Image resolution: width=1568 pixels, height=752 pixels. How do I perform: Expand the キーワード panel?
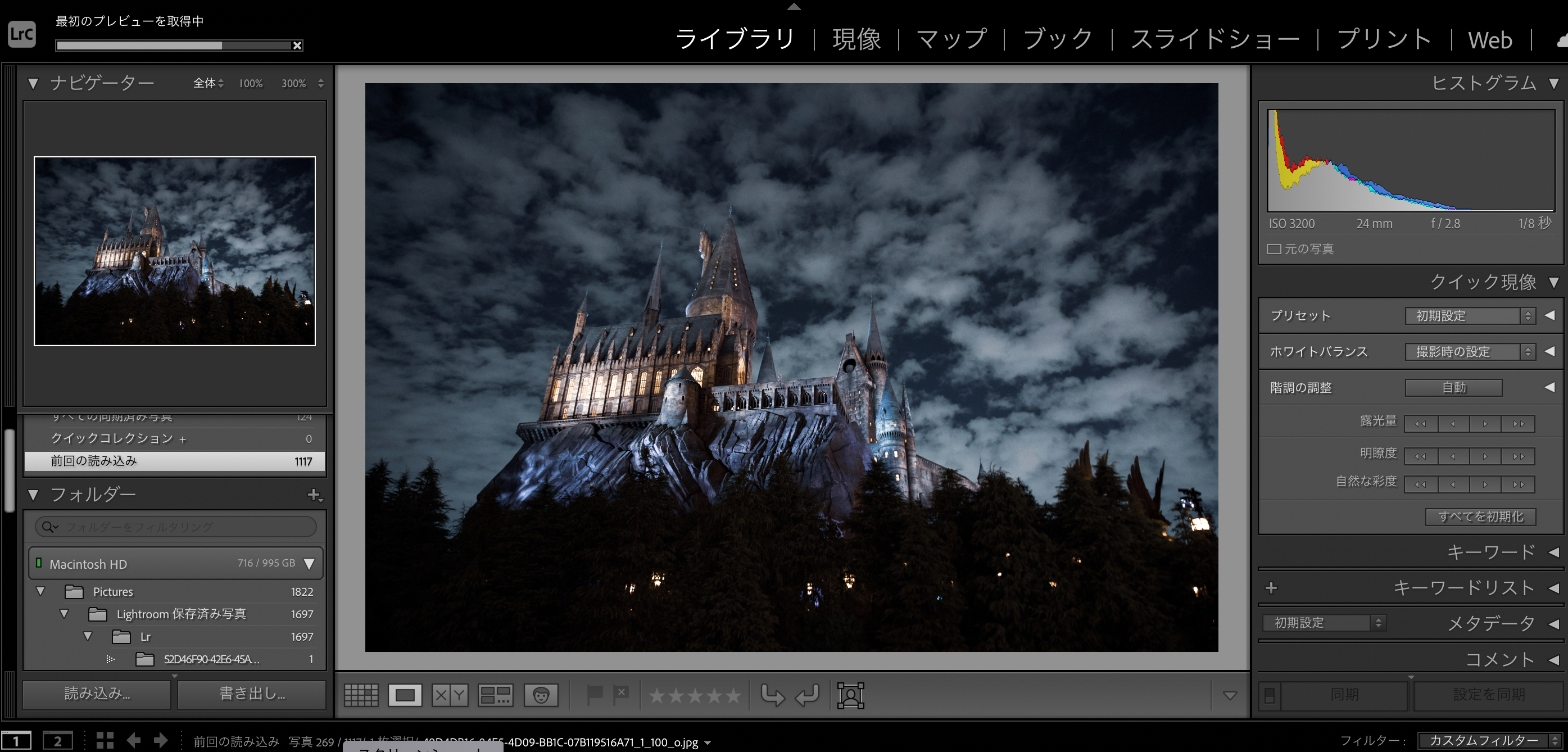1554,552
